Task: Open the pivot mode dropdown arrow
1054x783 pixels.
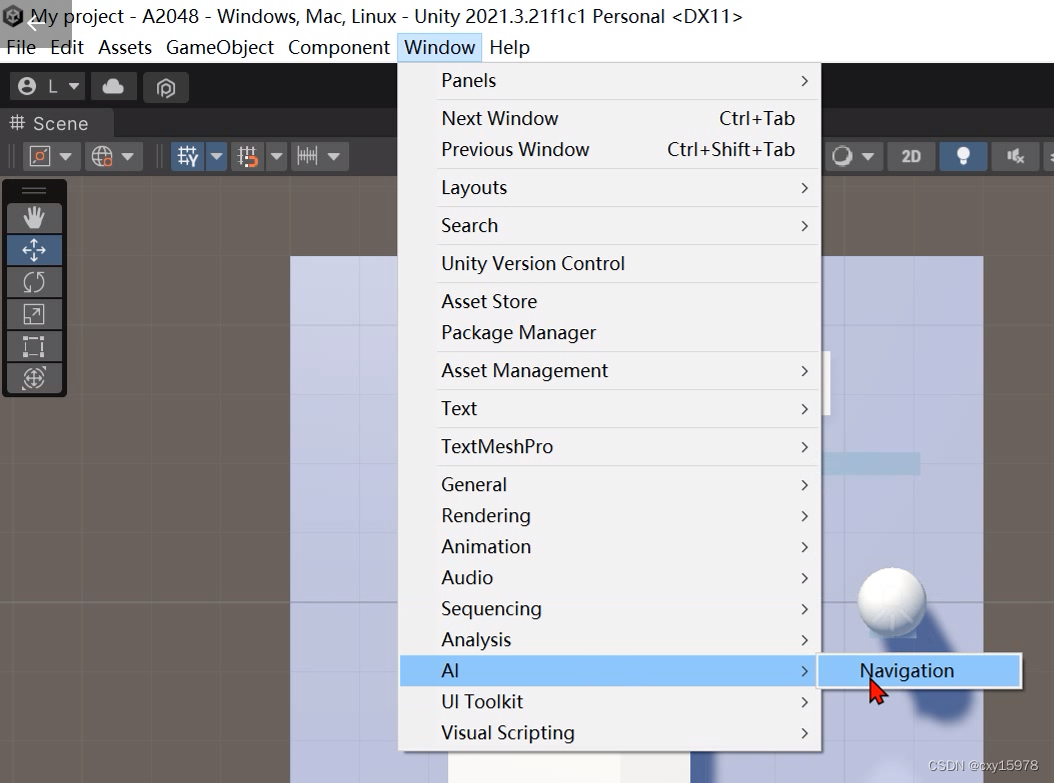Action: pyautogui.click(x=66, y=157)
